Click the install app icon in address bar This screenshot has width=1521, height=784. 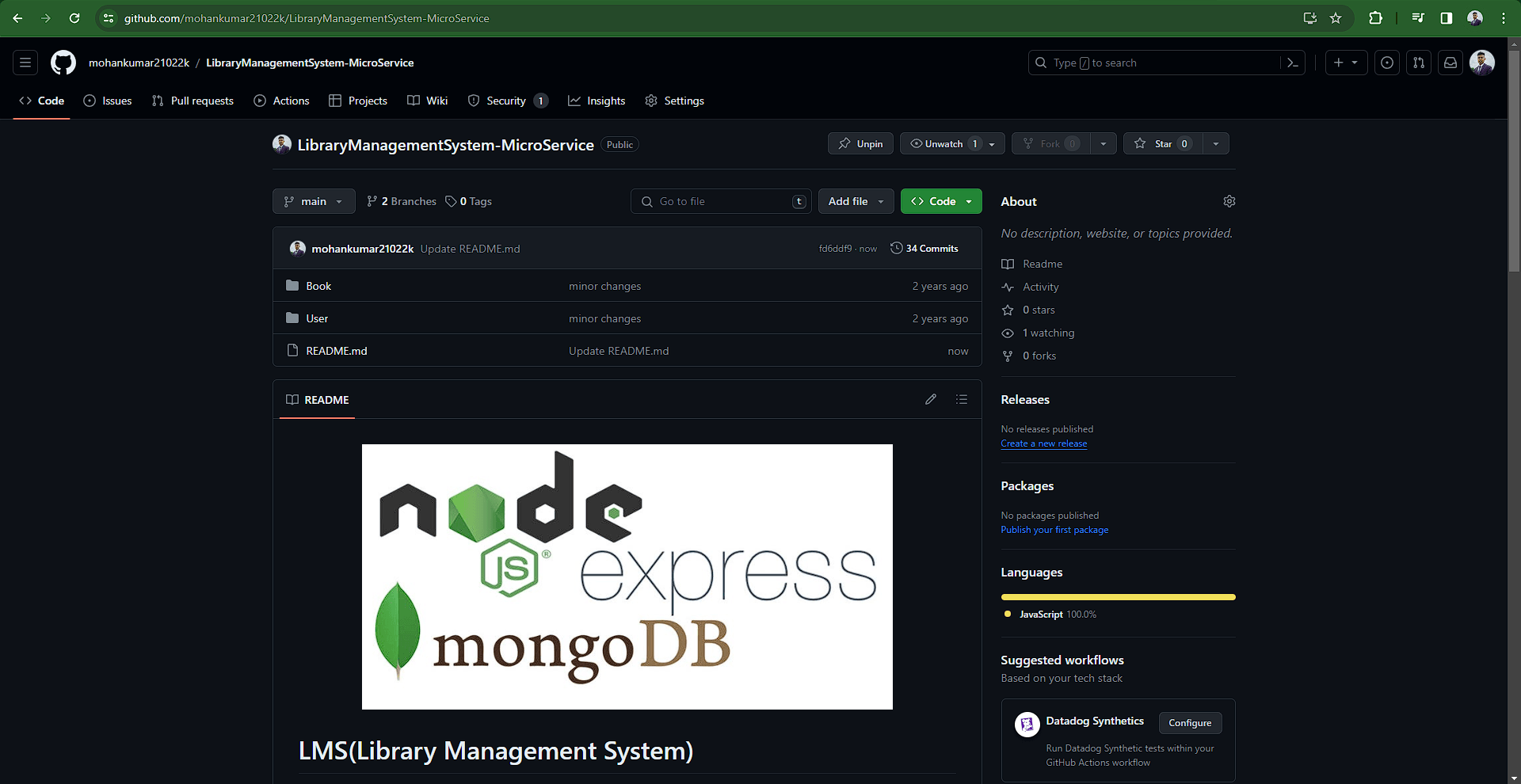click(x=1310, y=18)
